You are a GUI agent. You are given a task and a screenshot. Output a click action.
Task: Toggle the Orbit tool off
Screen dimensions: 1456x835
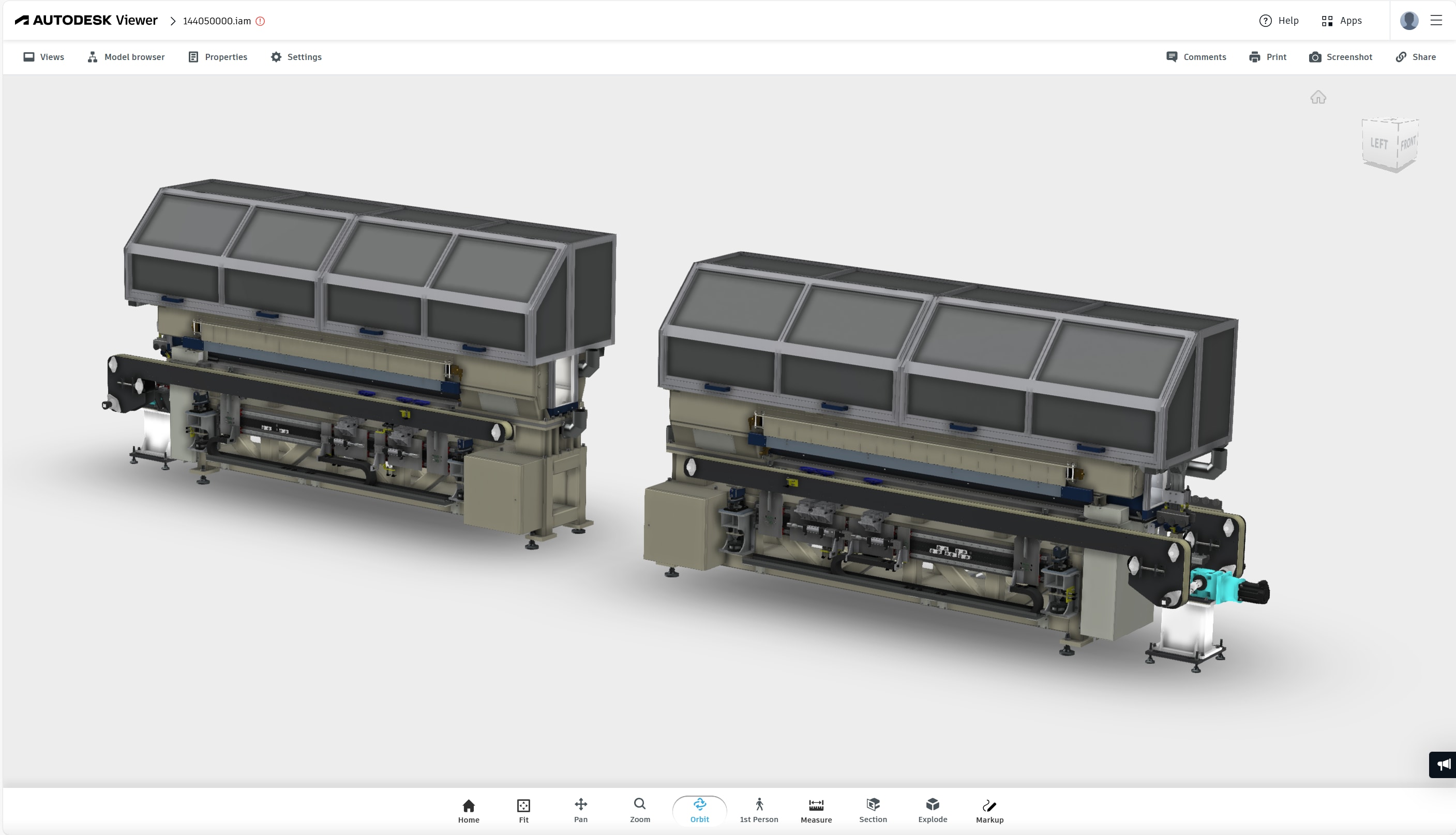click(699, 810)
